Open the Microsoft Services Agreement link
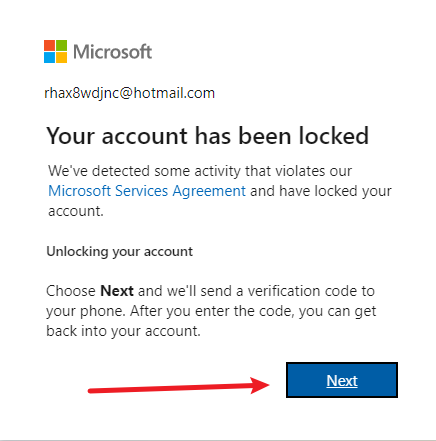Screen dimensions: 436x441 click(147, 191)
